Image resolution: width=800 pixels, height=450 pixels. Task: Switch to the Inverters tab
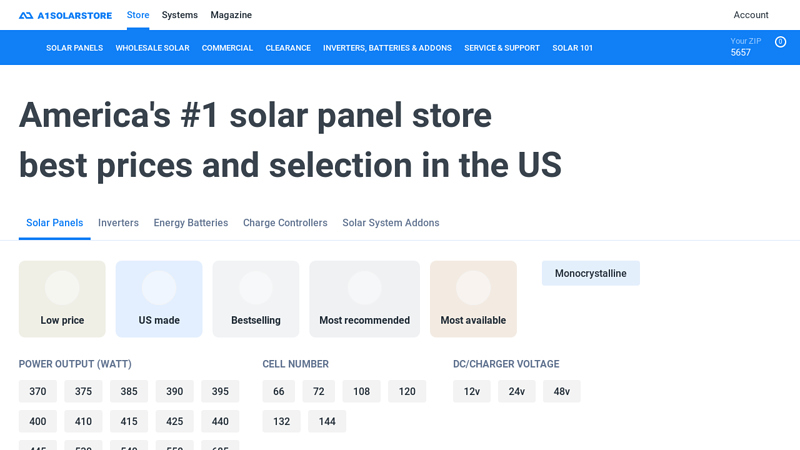118,223
